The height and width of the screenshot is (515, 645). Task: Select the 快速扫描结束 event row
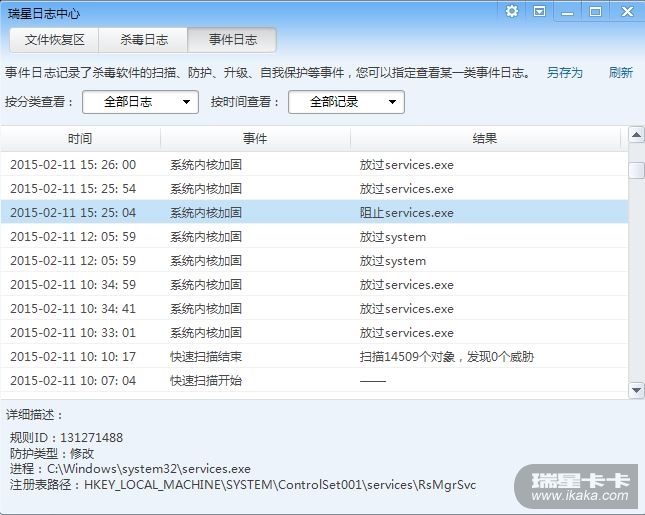coord(314,356)
